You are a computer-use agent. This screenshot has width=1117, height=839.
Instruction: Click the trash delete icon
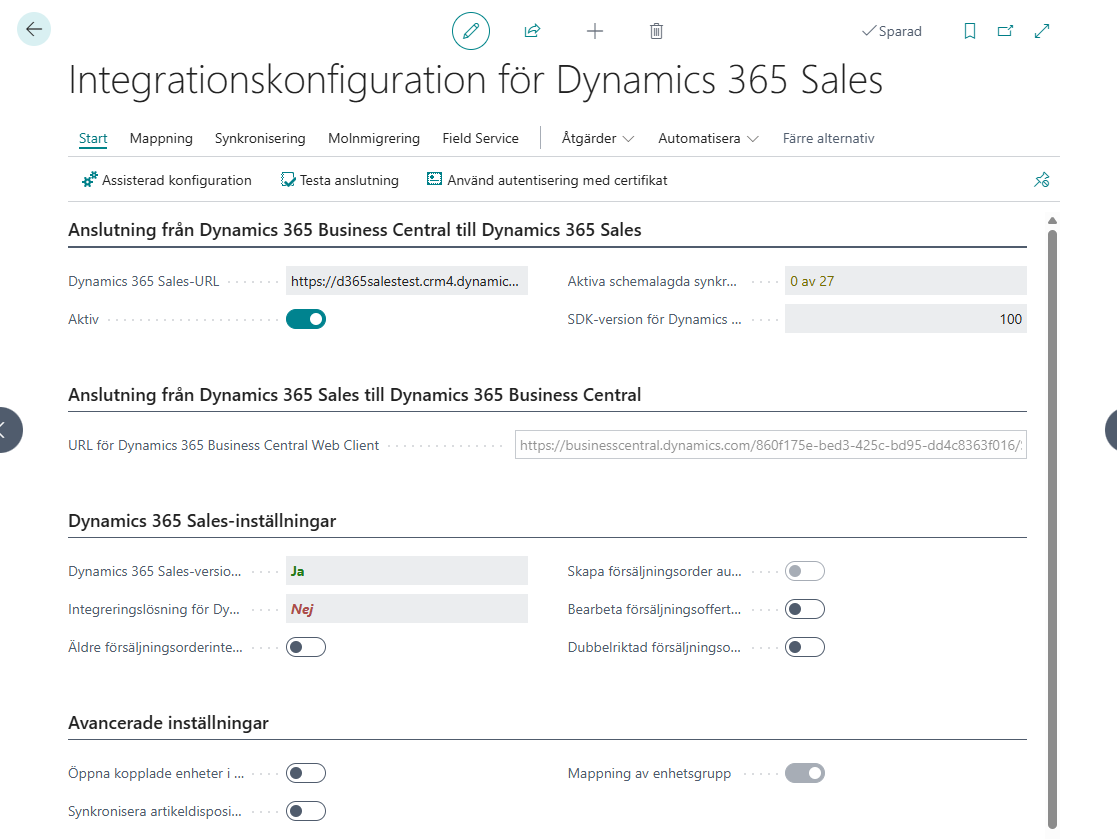(656, 31)
